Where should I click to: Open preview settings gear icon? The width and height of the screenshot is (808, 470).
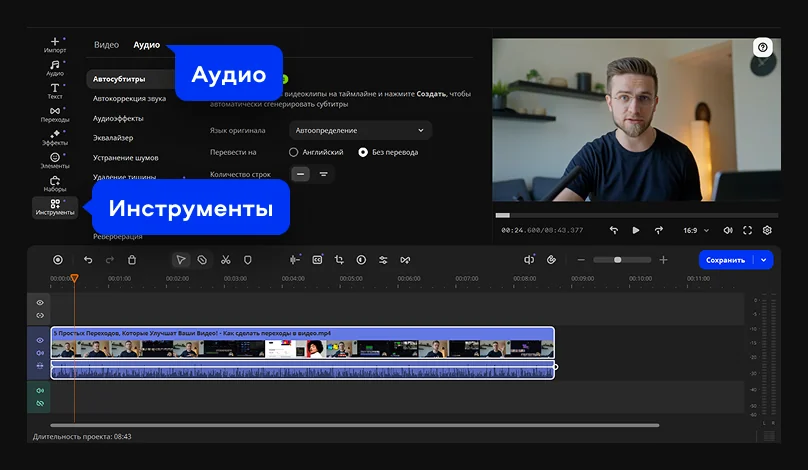tap(767, 230)
